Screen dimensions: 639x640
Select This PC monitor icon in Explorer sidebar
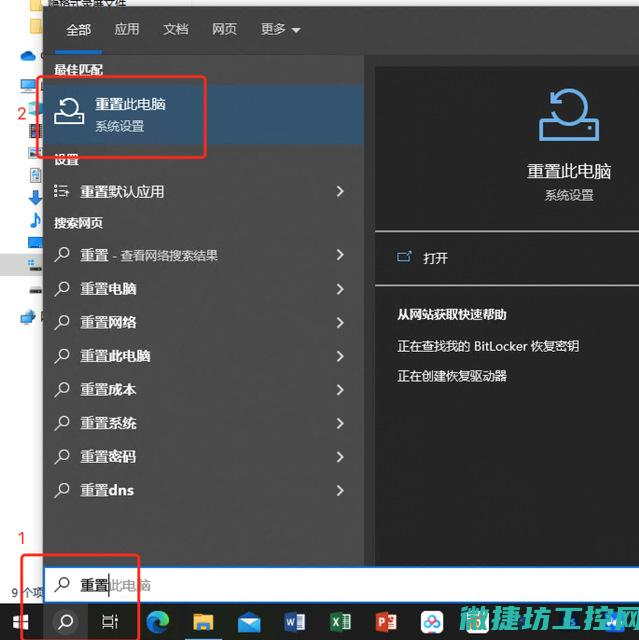tap(28, 85)
